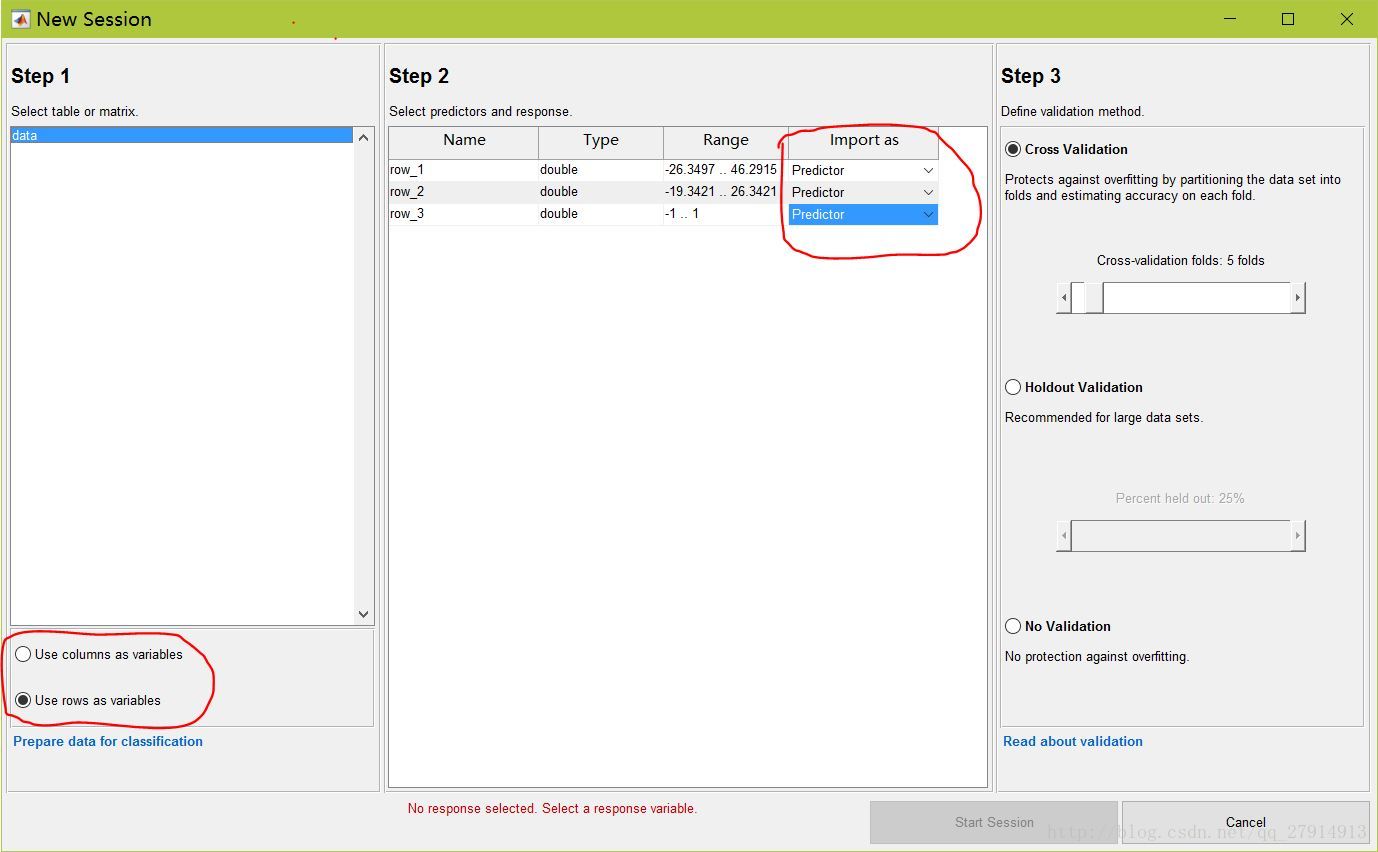Click variable list scroll down arrow

pos(363,614)
